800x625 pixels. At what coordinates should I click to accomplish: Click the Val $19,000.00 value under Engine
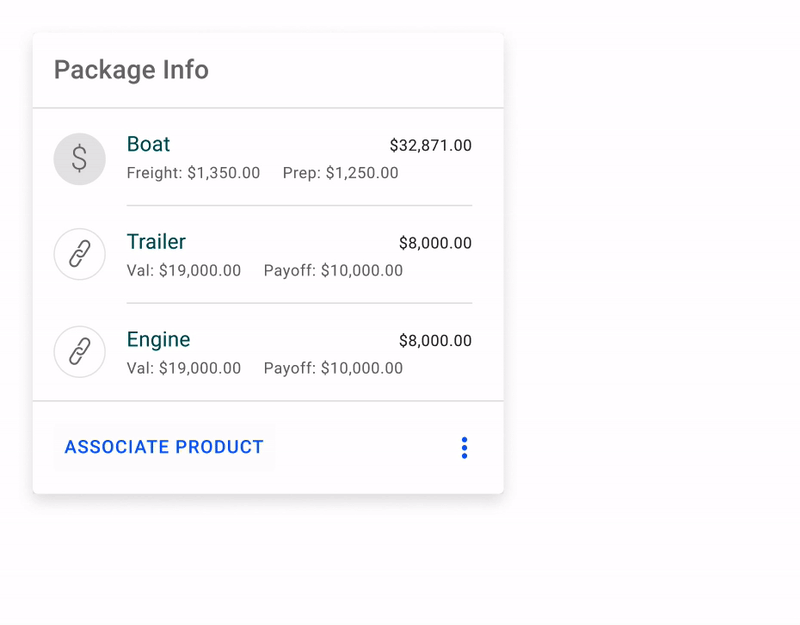pyautogui.click(x=183, y=368)
